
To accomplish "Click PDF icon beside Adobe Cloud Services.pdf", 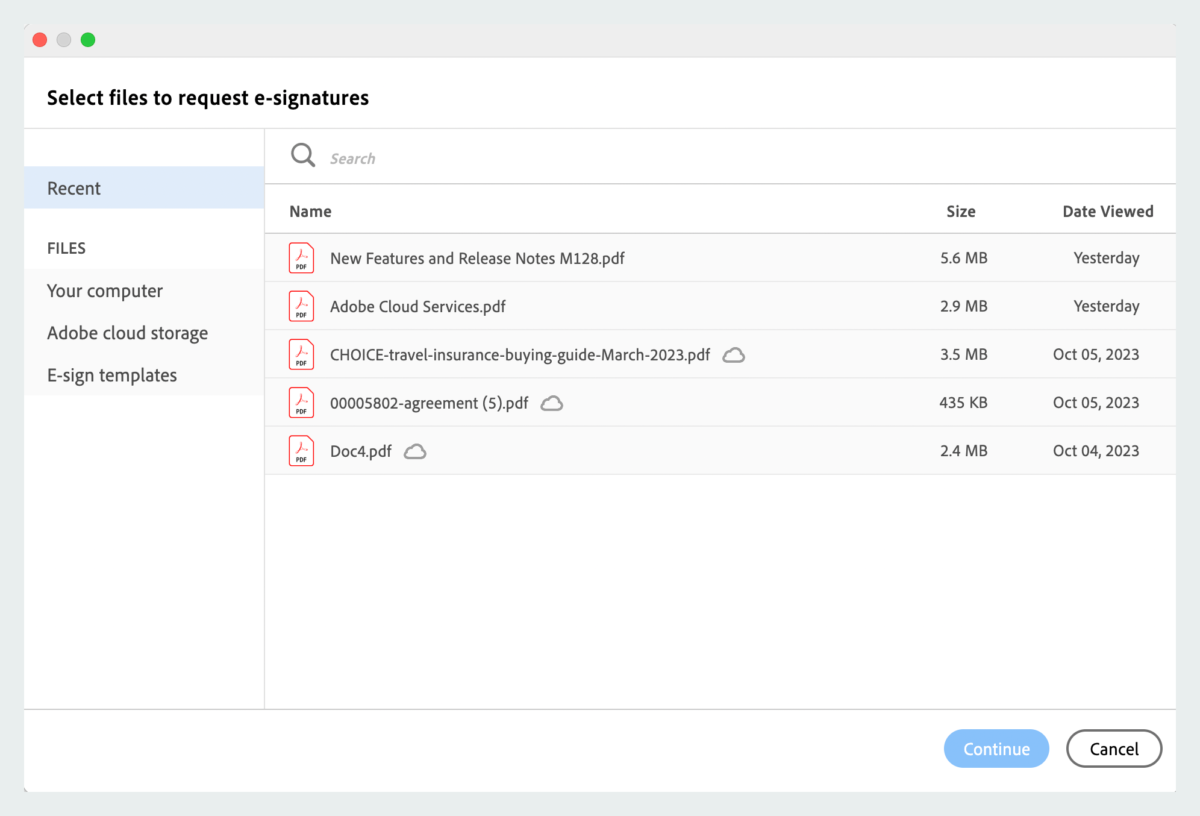I will coord(301,306).
